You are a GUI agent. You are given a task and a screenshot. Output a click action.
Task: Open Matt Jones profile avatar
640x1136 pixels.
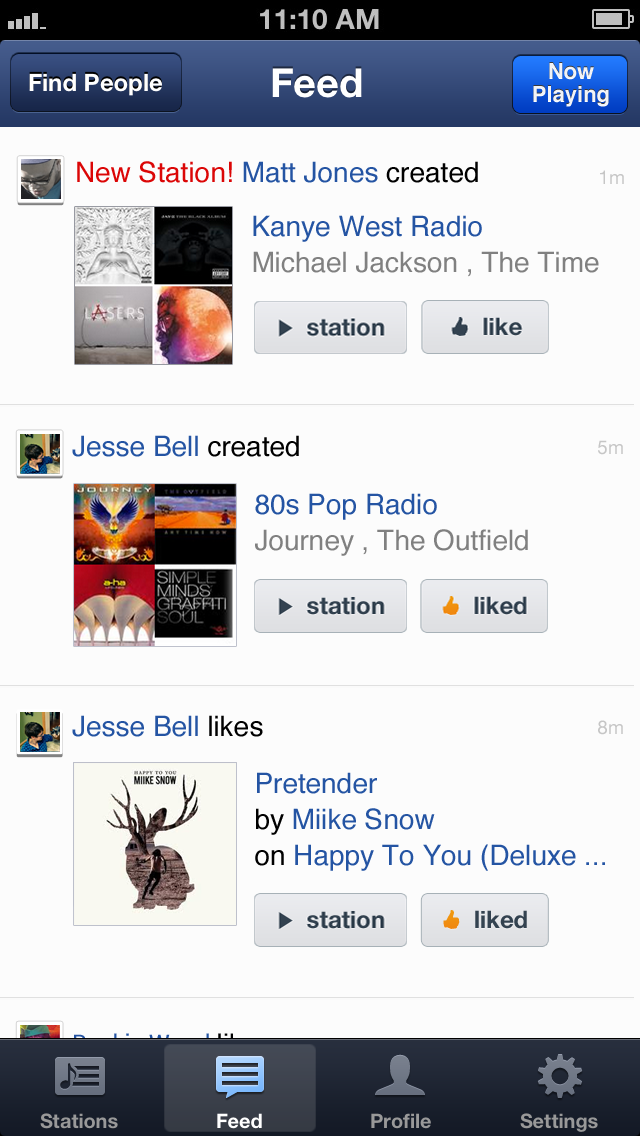pyautogui.click(x=40, y=179)
